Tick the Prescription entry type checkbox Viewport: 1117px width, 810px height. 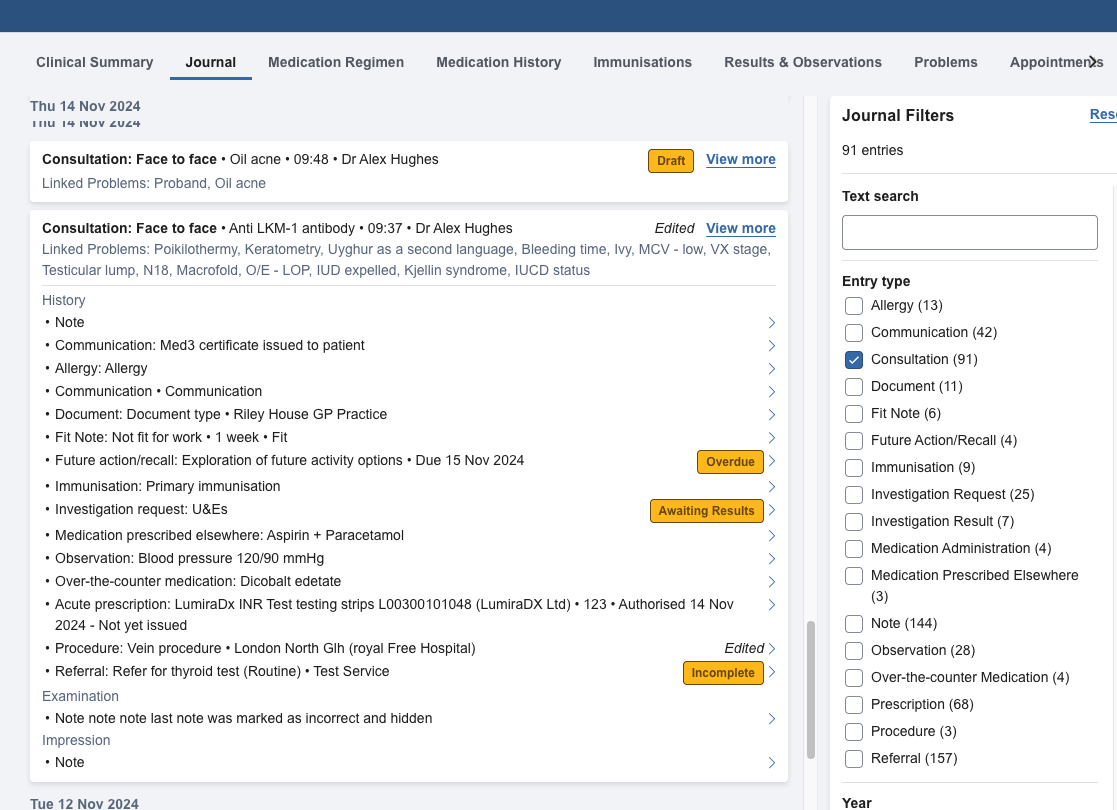[854, 705]
